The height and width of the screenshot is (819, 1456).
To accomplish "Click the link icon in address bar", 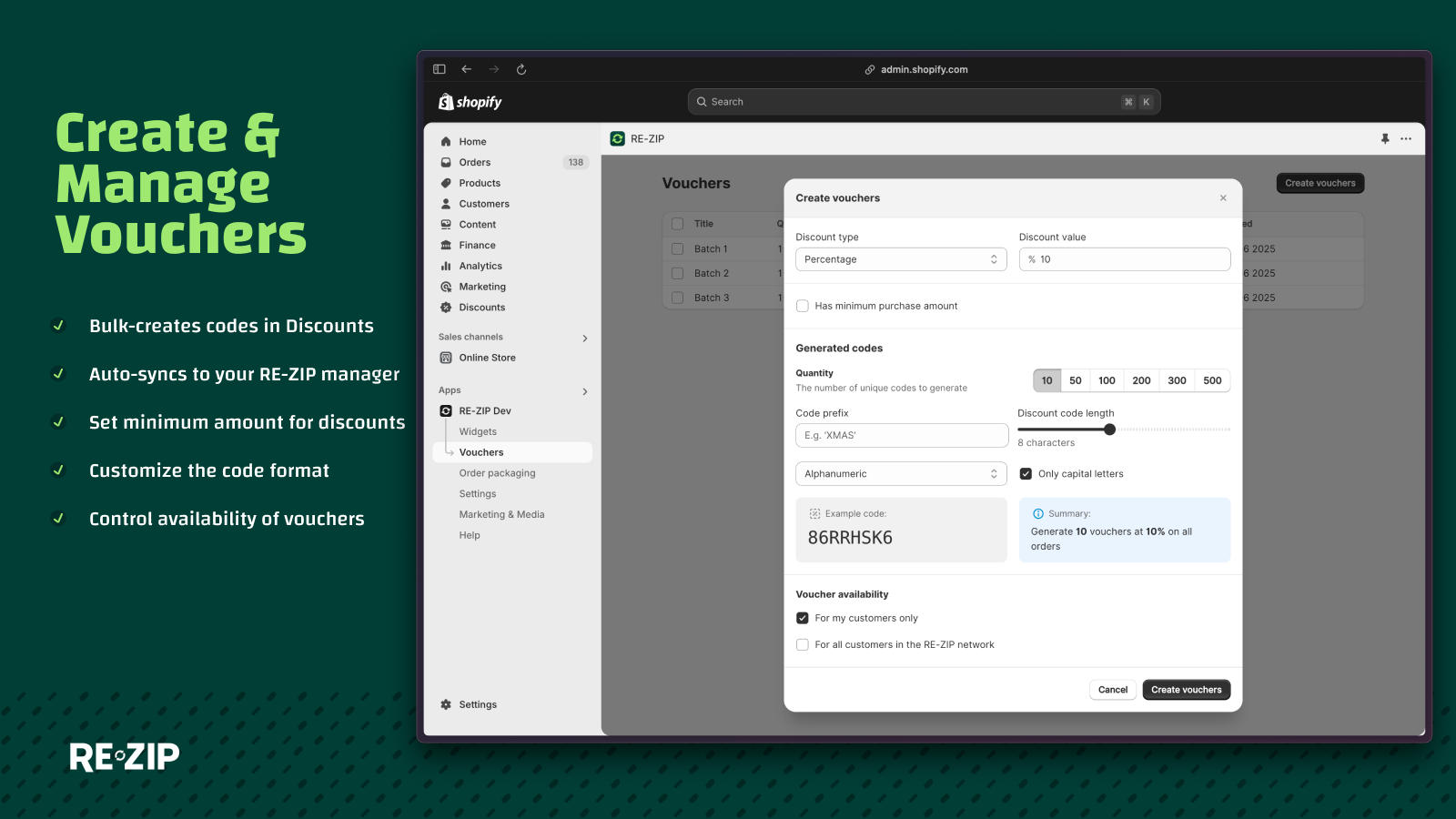I will pyautogui.click(x=870, y=69).
